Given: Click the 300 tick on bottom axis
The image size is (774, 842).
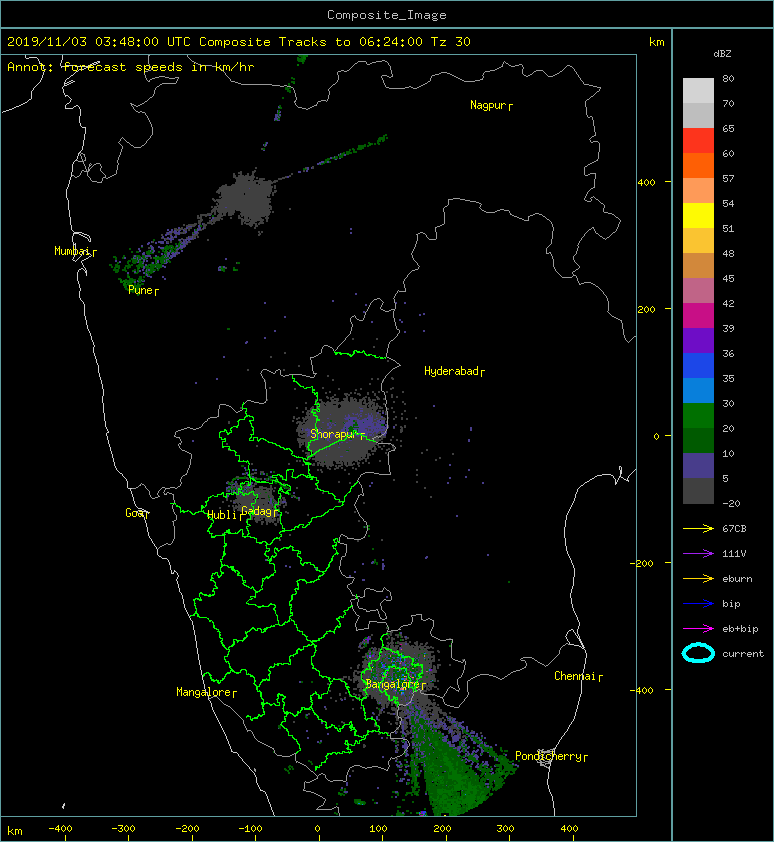Looking at the screenshot, I should tap(505, 829).
